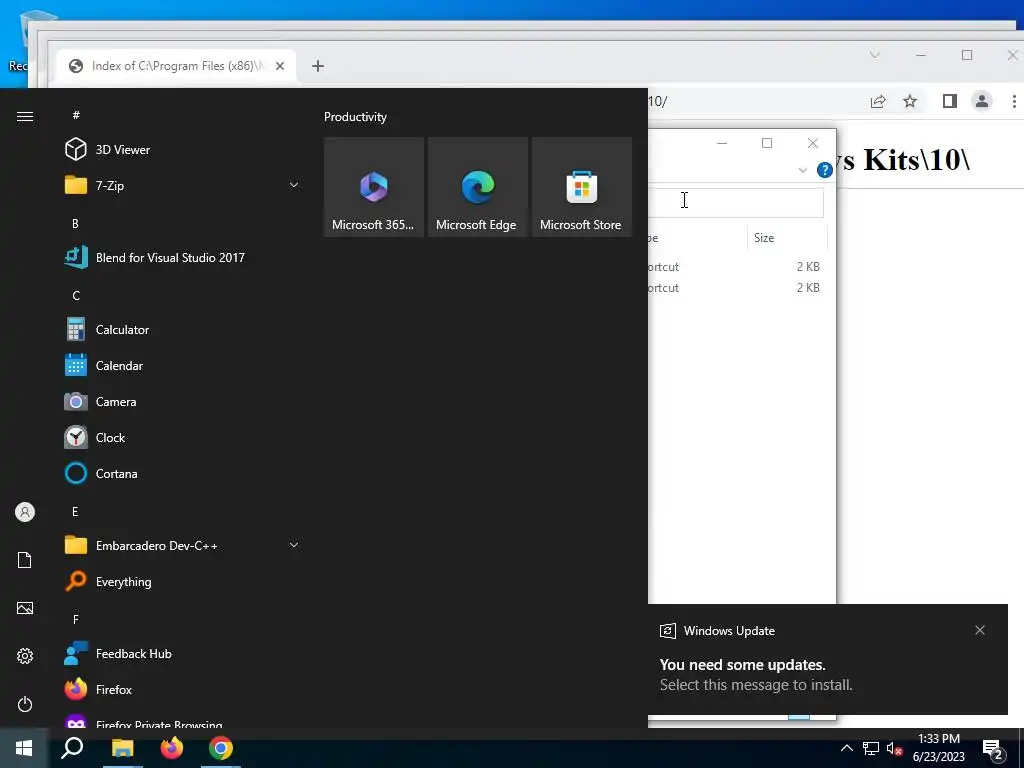
Task: Open the user account icon in Start sidebar
Action: coord(25,512)
